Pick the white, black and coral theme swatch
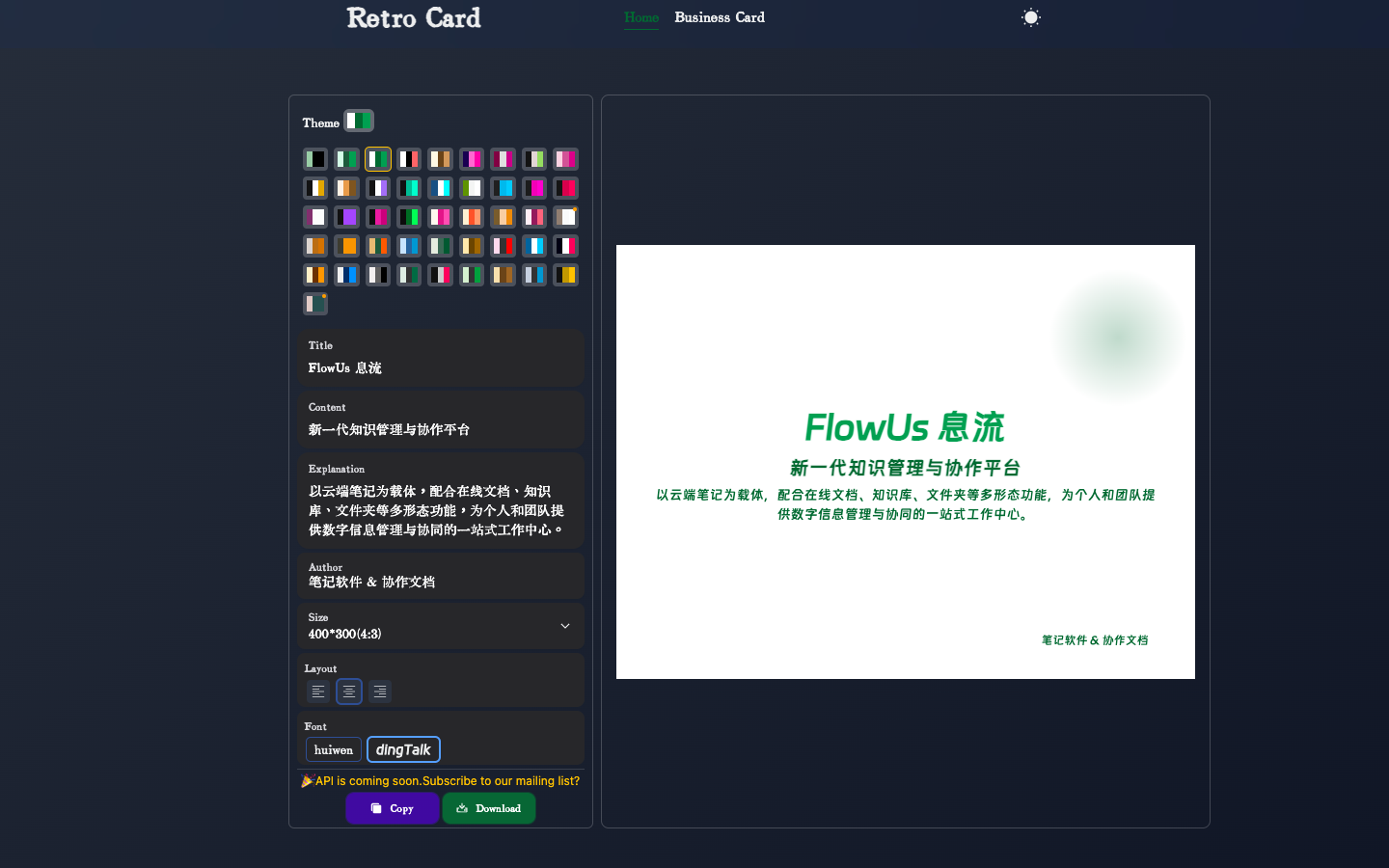The height and width of the screenshot is (868, 1389). 409,159
